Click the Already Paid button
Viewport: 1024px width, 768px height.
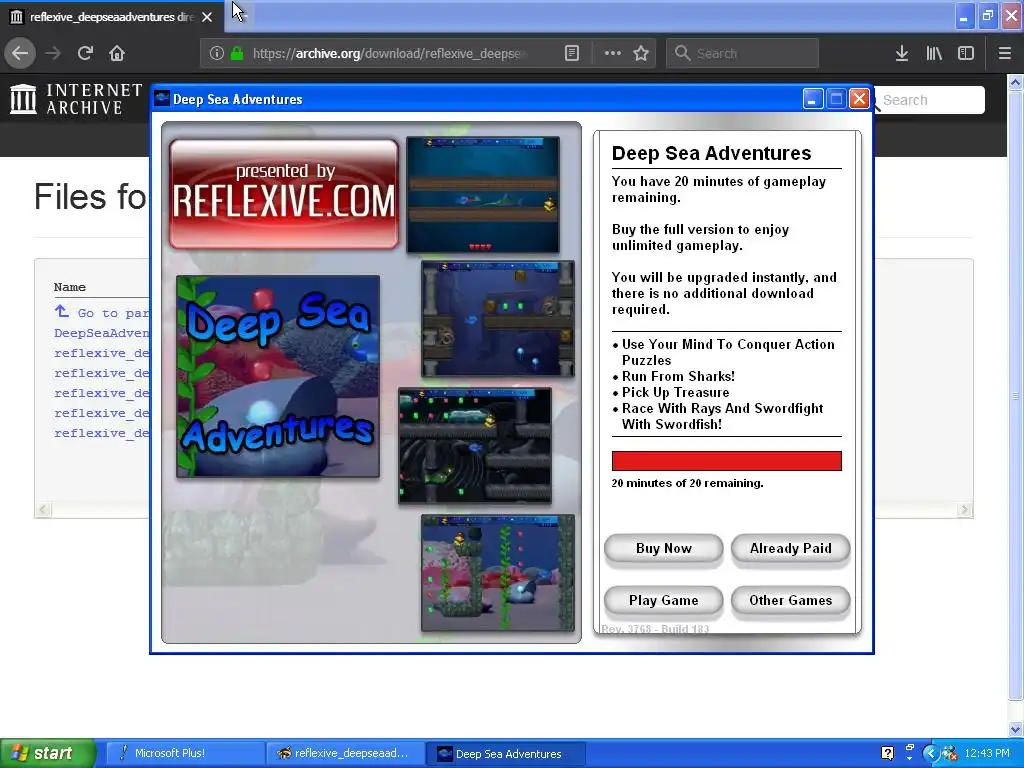pos(790,549)
